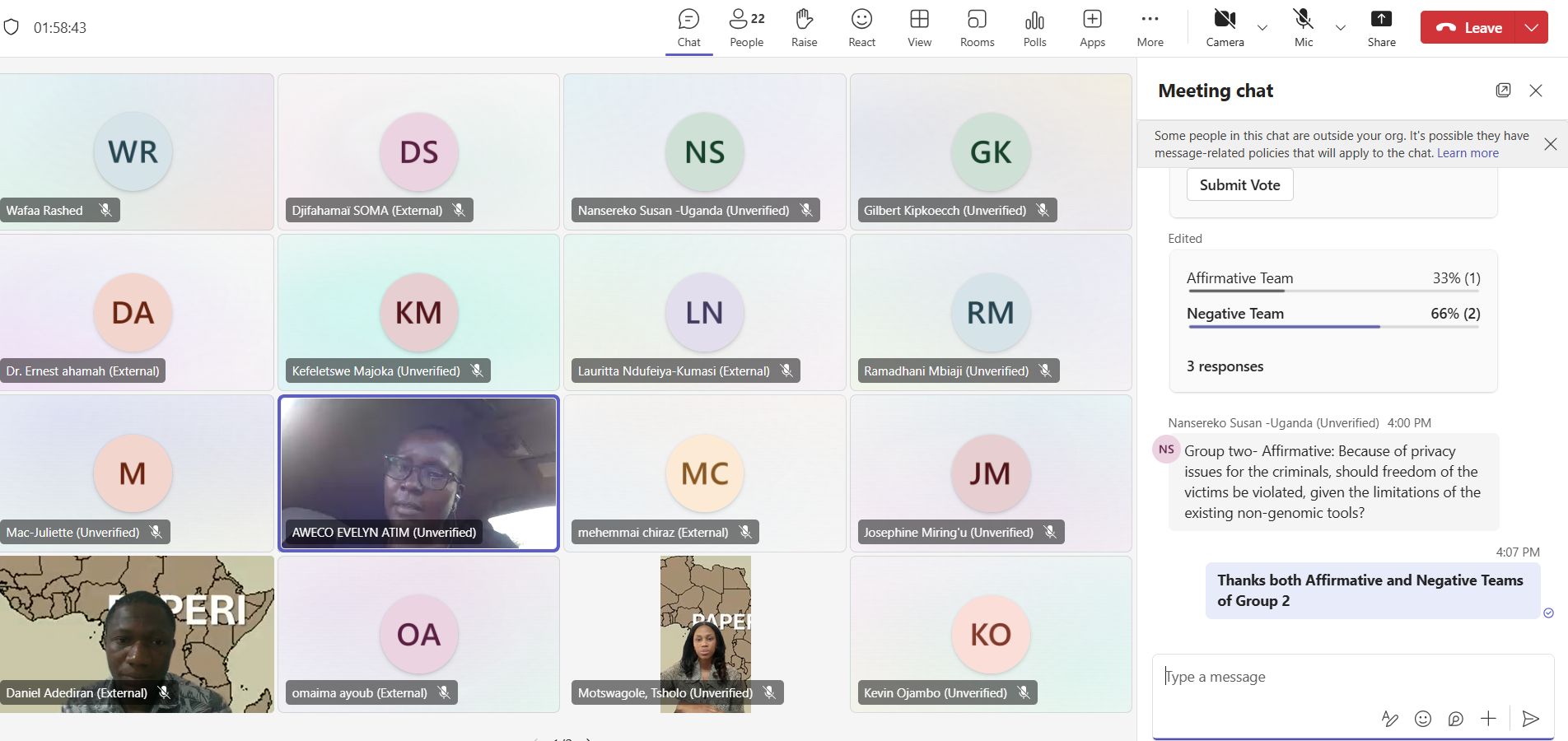Open the Rooms breakout panel
This screenshot has width=1568, height=741.
[x=977, y=28]
